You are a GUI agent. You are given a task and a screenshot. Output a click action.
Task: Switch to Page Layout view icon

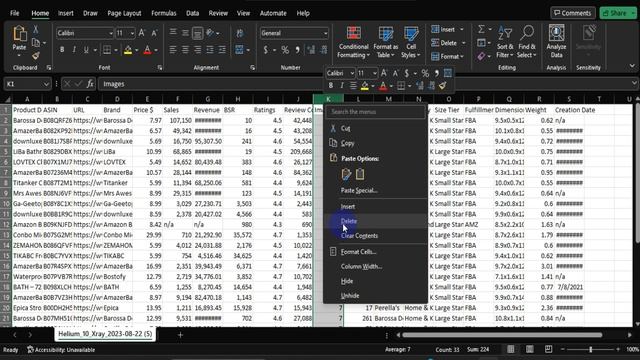click(529, 349)
